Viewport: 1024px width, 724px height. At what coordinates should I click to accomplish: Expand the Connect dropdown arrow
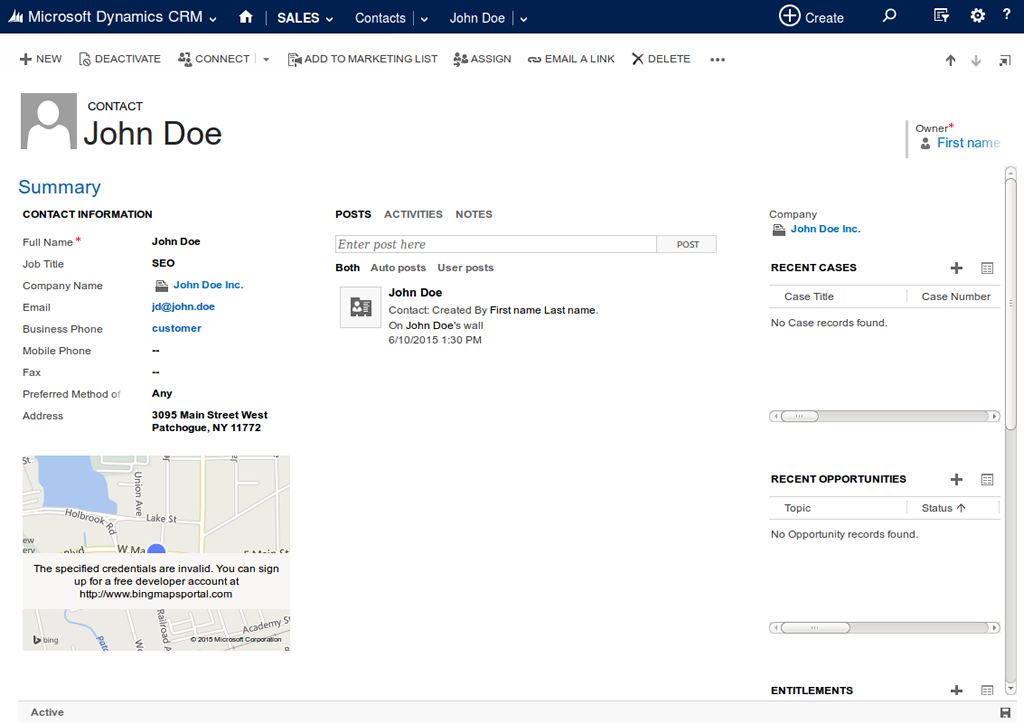(266, 59)
